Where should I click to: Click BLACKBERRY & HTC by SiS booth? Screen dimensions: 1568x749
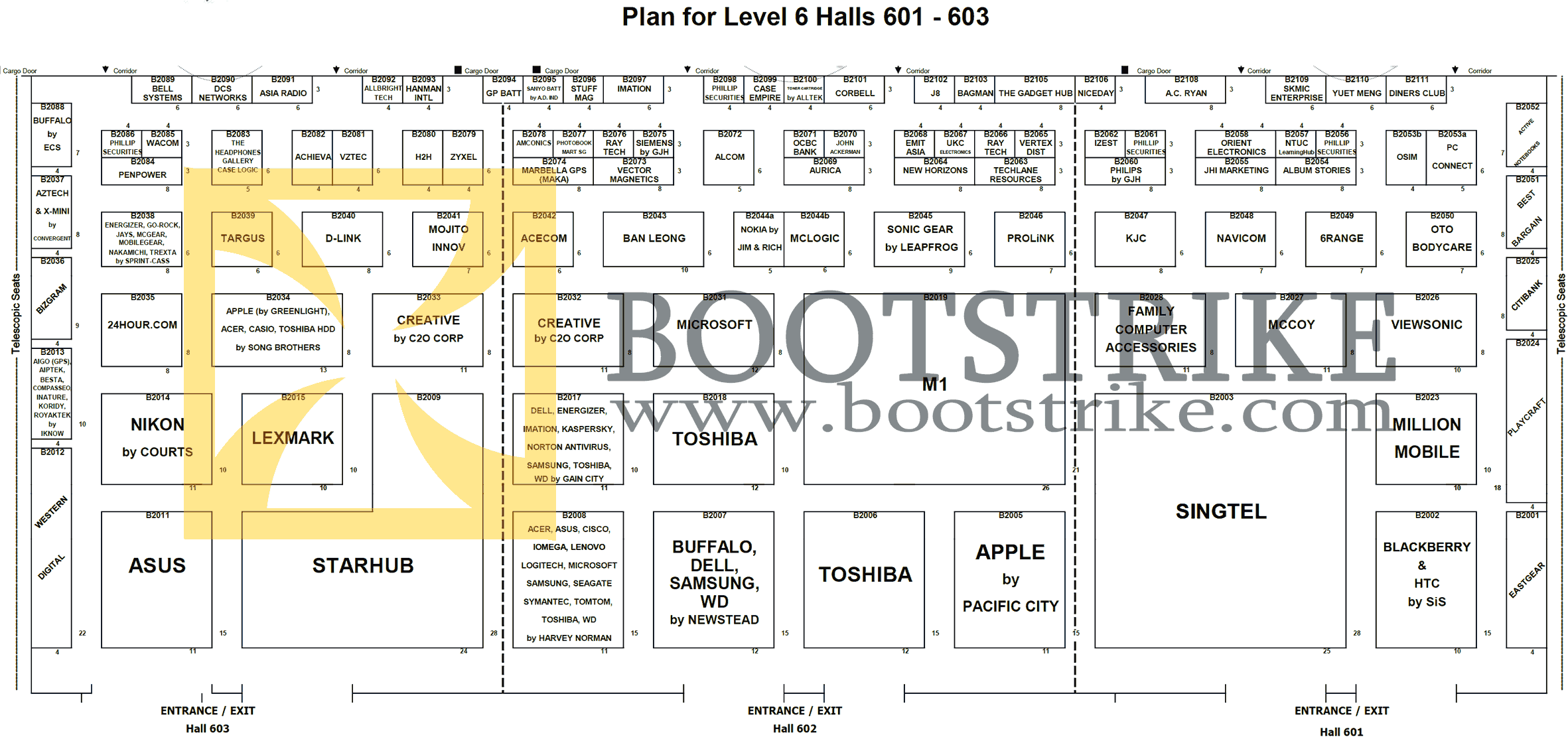[1426, 579]
